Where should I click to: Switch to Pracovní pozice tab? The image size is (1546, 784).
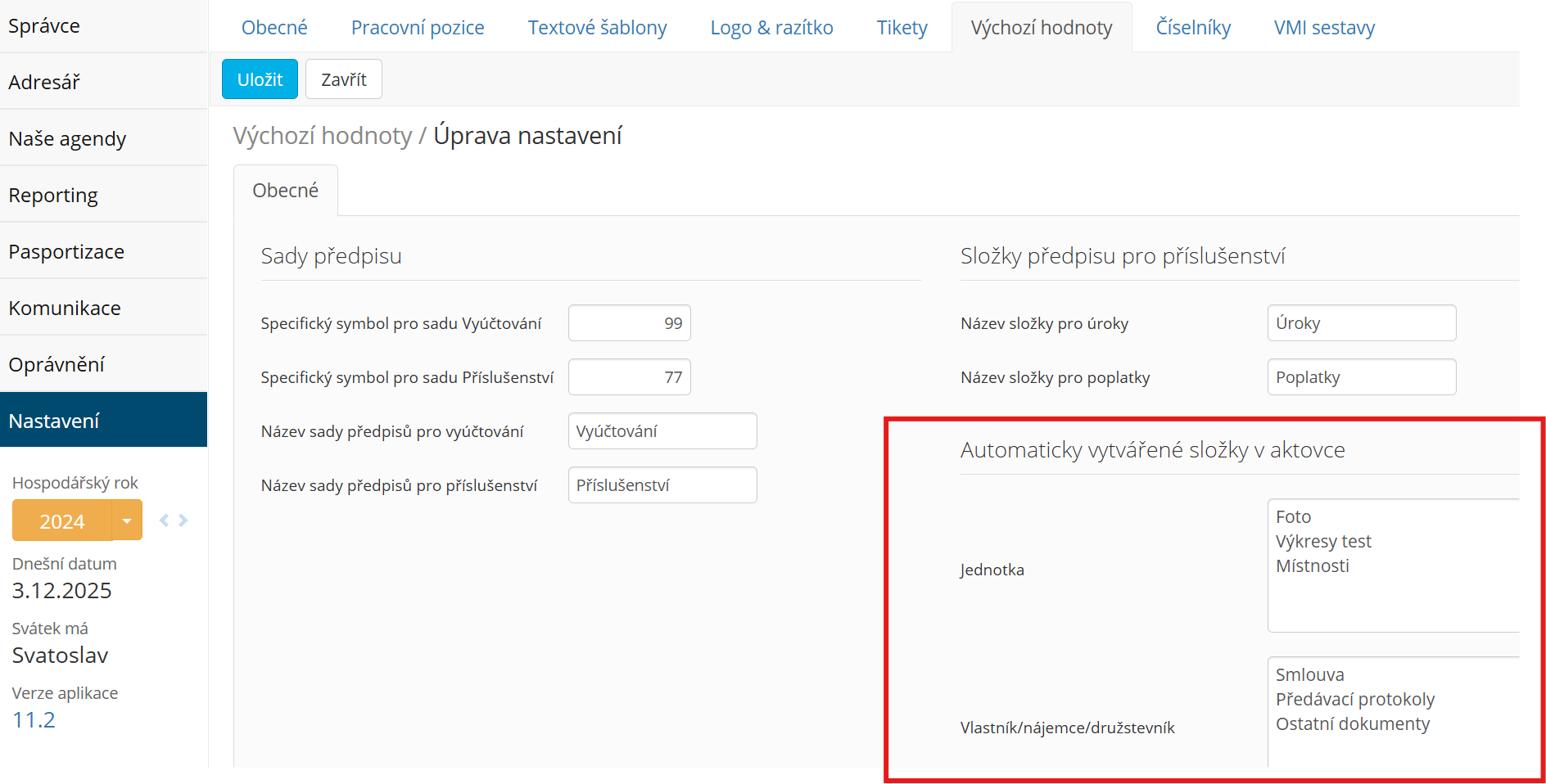tap(418, 28)
